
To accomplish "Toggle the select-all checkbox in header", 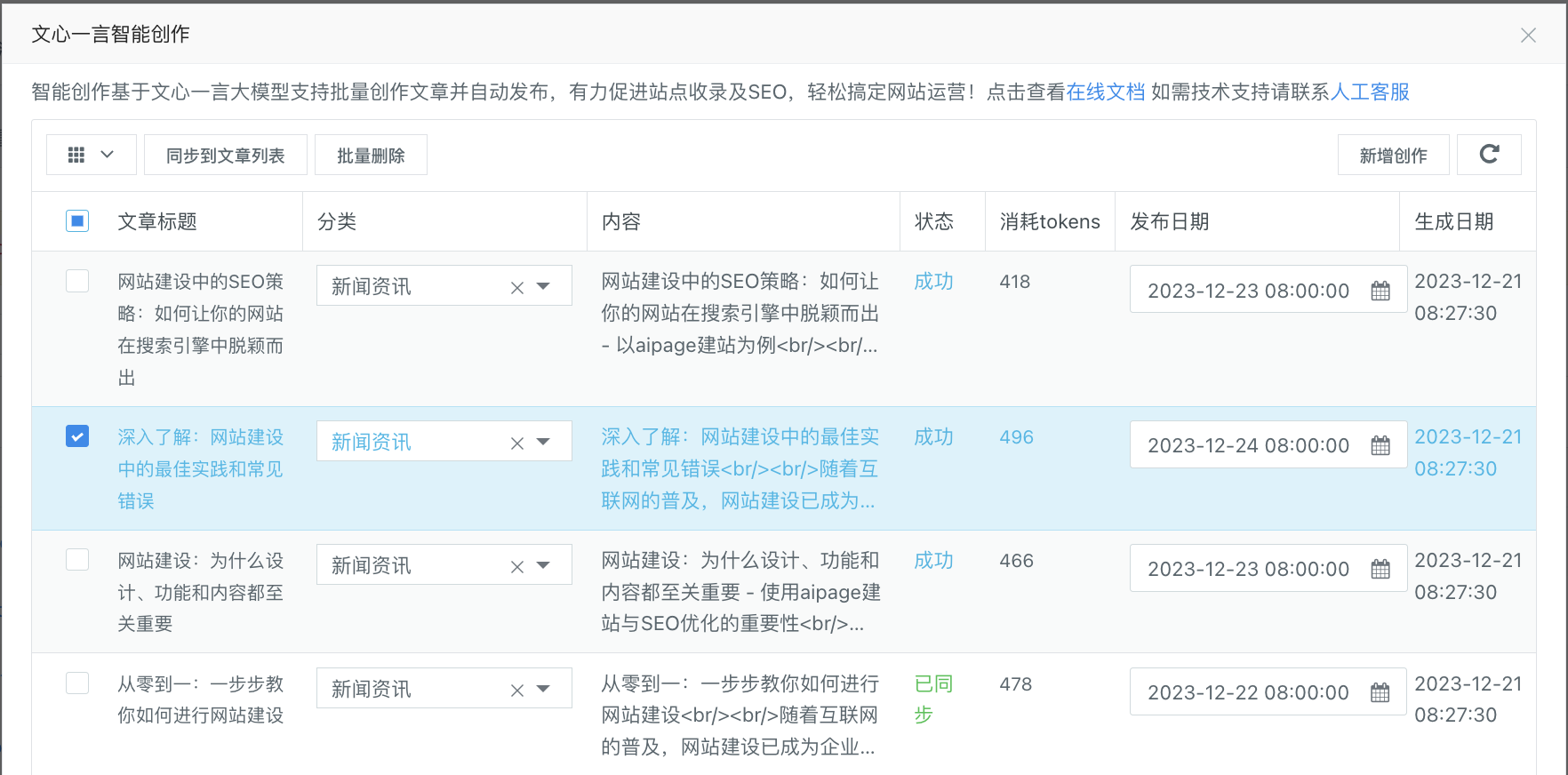I will point(77,220).
